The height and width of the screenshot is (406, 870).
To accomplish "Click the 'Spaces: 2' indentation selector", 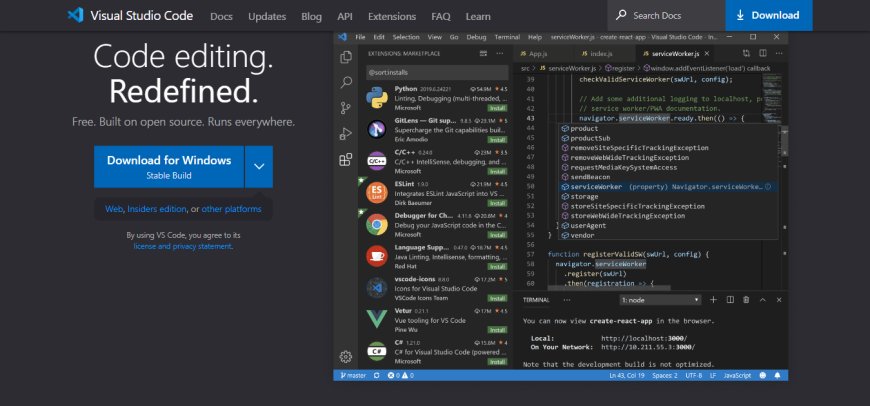I will coord(665,375).
